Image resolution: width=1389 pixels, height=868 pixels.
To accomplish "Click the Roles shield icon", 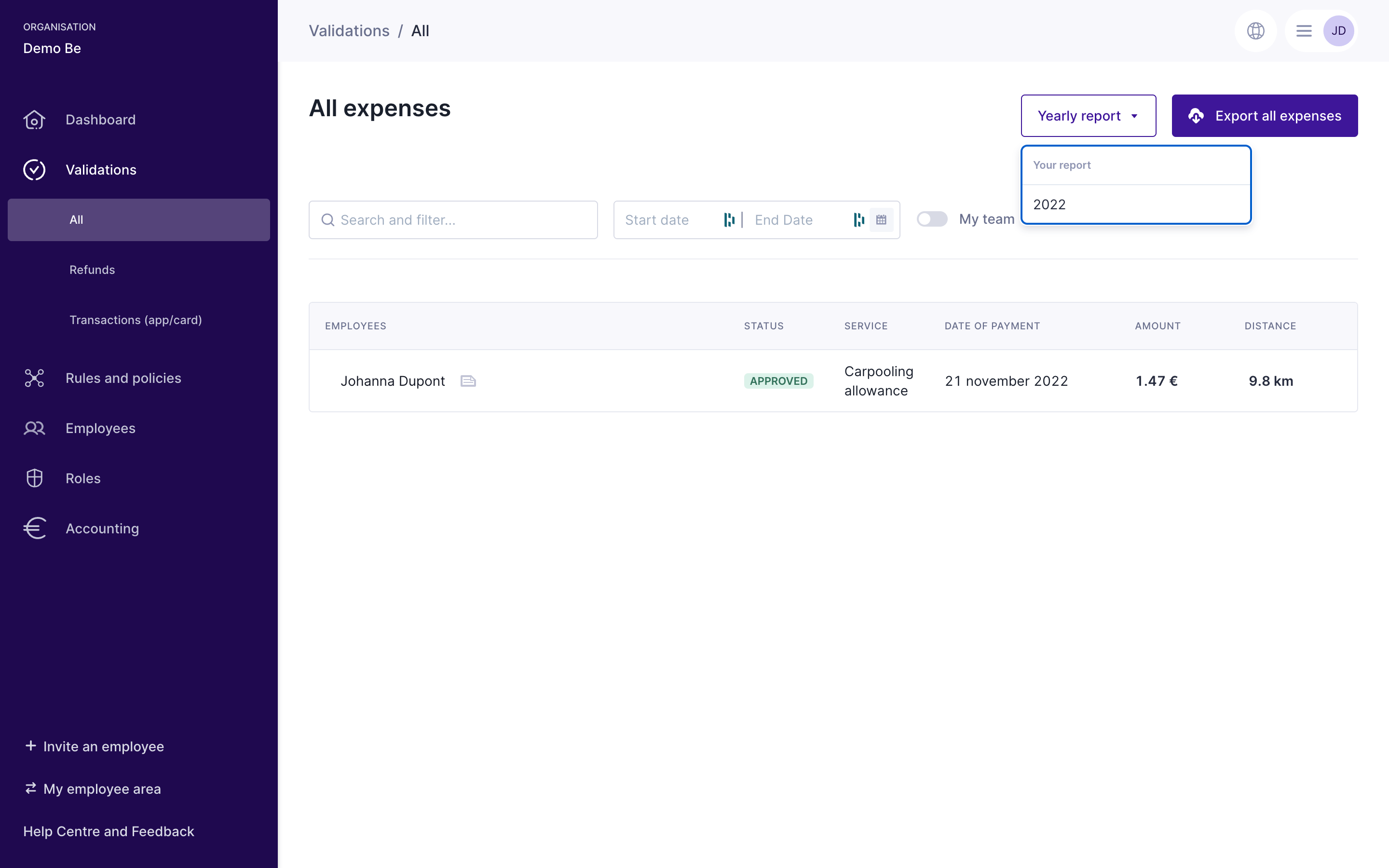I will [x=34, y=478].
